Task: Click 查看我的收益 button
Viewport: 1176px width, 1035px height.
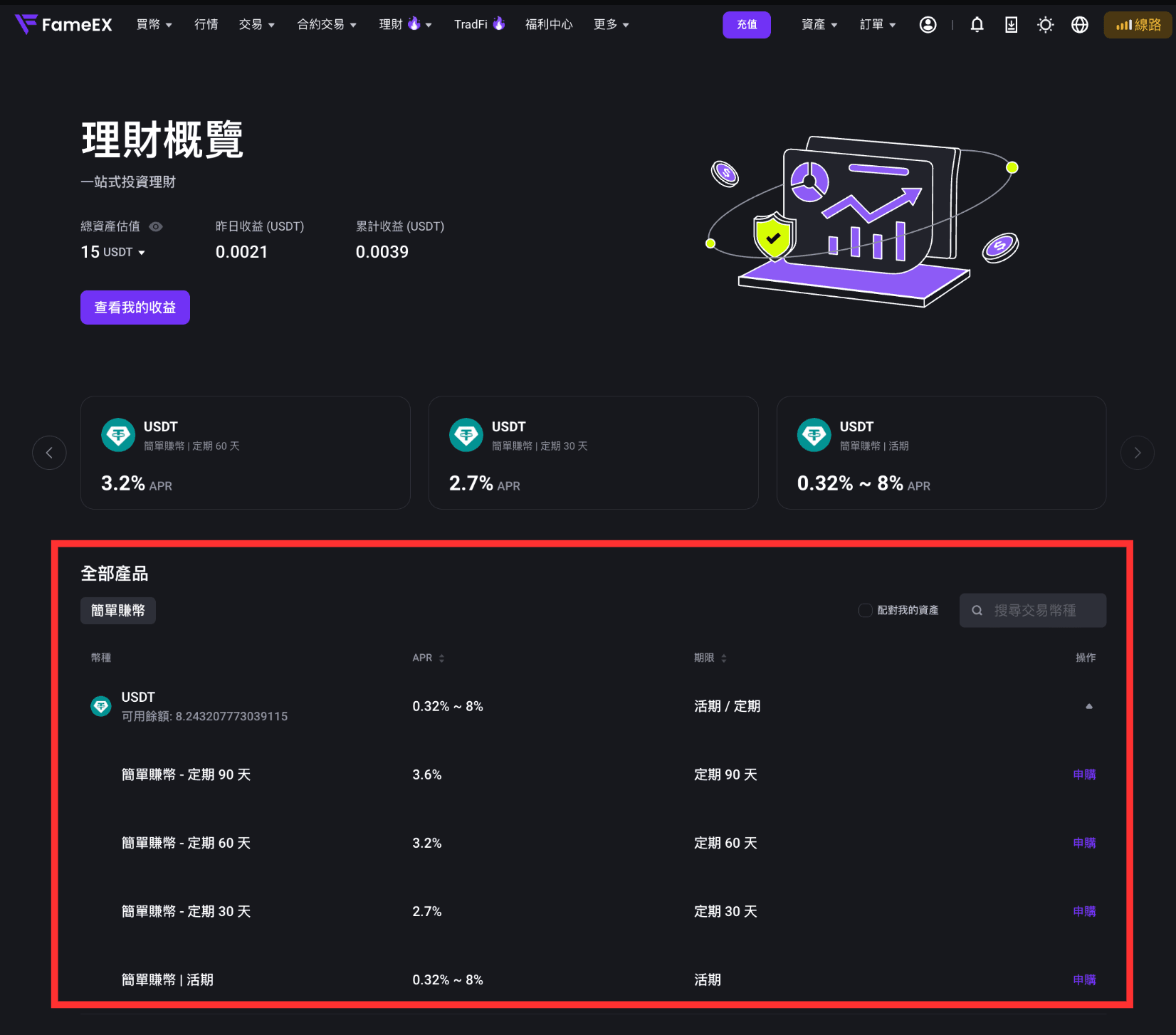Action: tap(135, 308)
